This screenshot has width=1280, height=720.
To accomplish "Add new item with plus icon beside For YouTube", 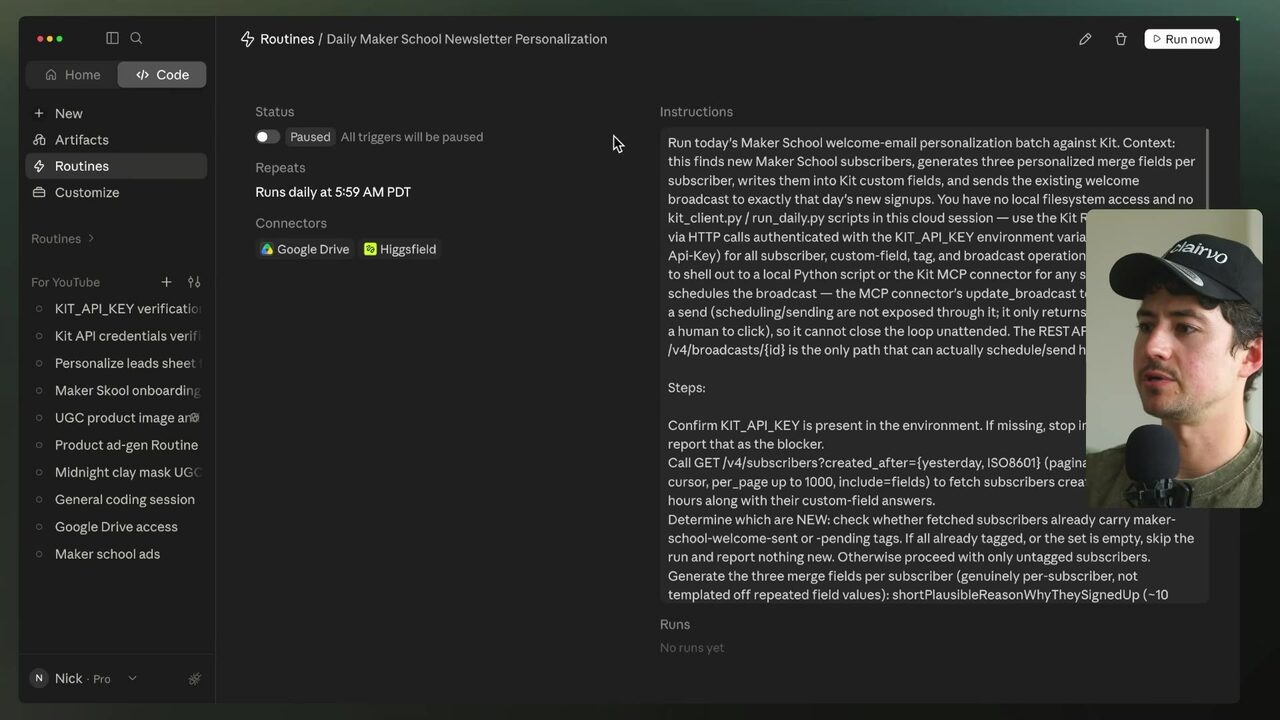I will 166,282.
